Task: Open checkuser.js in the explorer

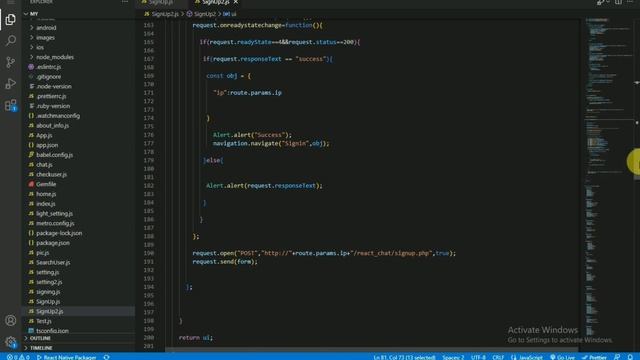Action: pos(51,175)
